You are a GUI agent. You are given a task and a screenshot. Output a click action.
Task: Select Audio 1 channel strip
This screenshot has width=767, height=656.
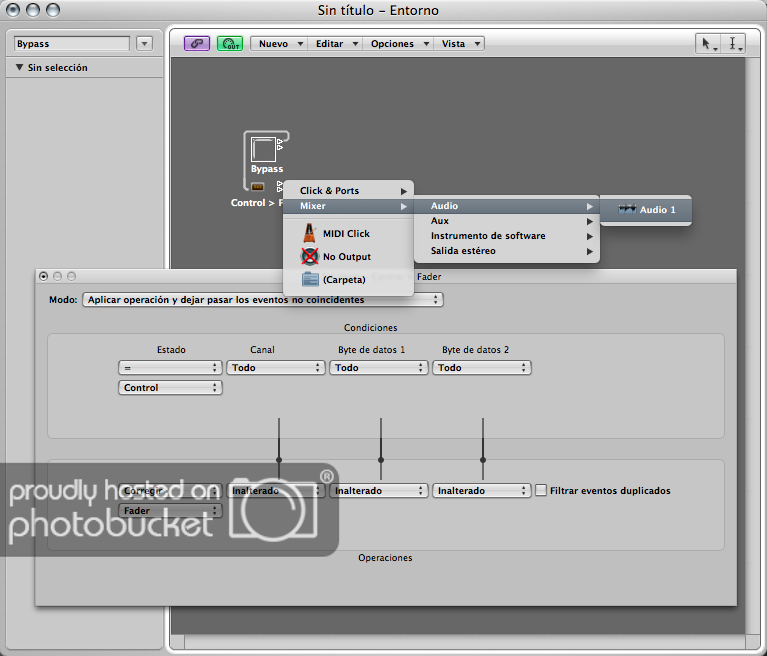pos(657,210)
